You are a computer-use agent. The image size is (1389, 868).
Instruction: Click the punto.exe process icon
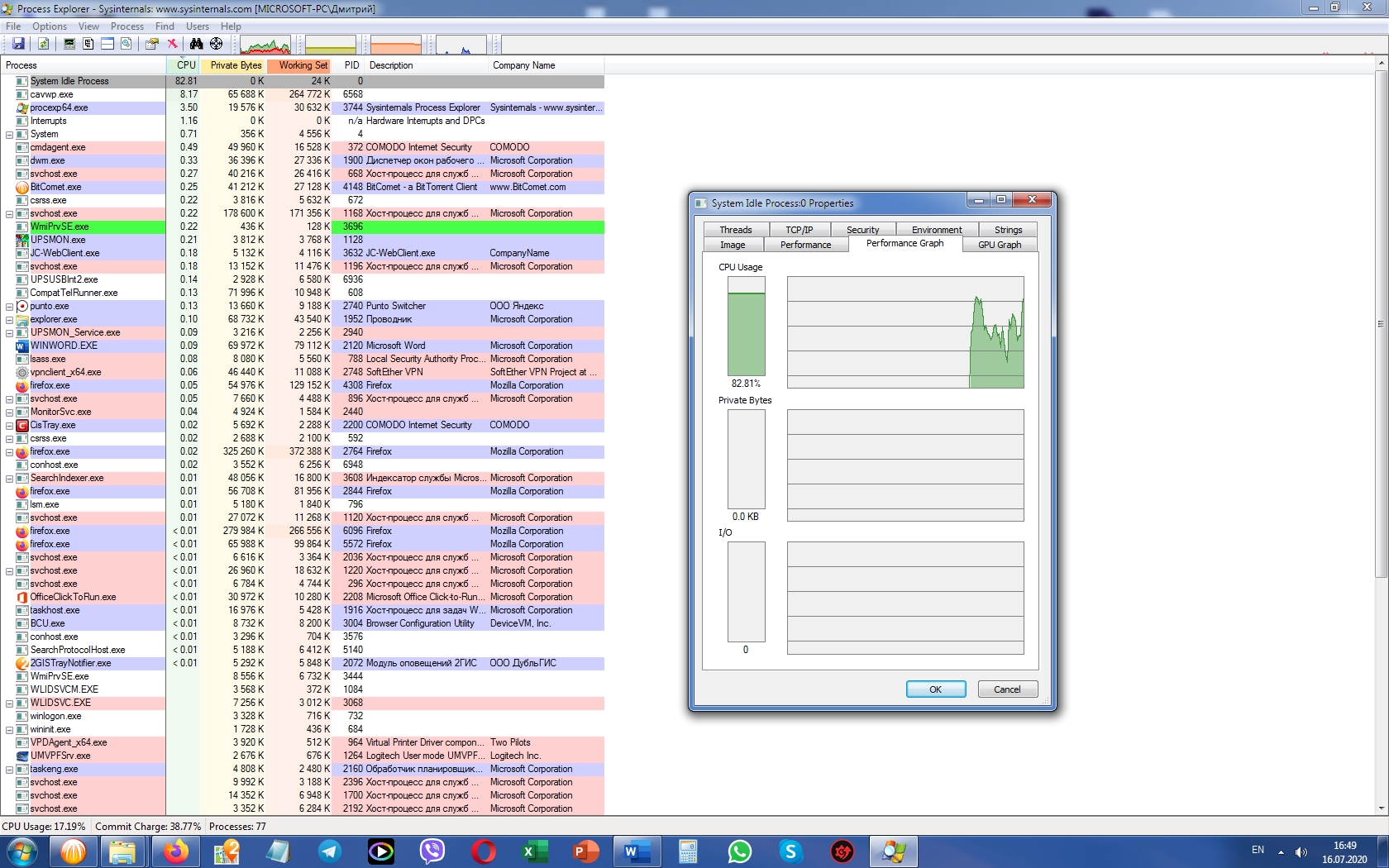click(x=22, y=306)
